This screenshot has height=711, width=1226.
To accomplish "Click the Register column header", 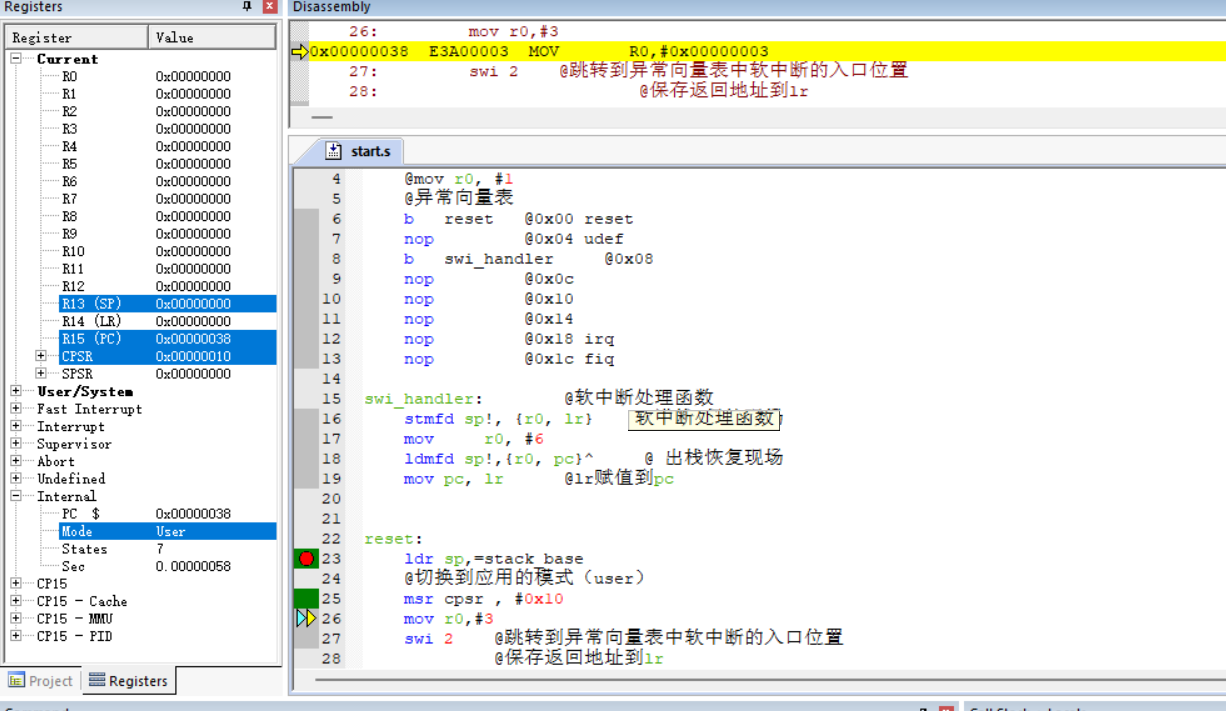I will click(x=78, y=37).
